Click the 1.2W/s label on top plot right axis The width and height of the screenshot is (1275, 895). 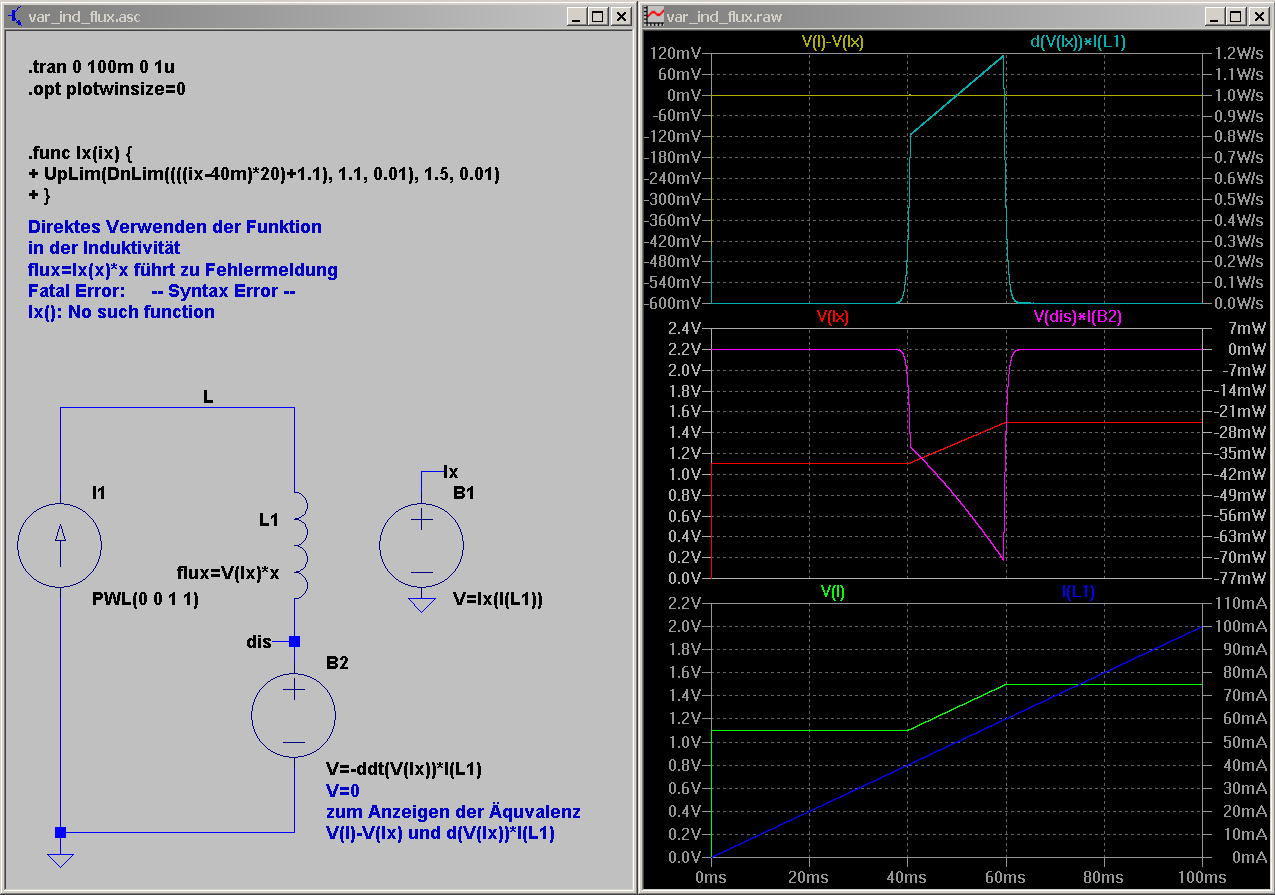click(1238, 54)
